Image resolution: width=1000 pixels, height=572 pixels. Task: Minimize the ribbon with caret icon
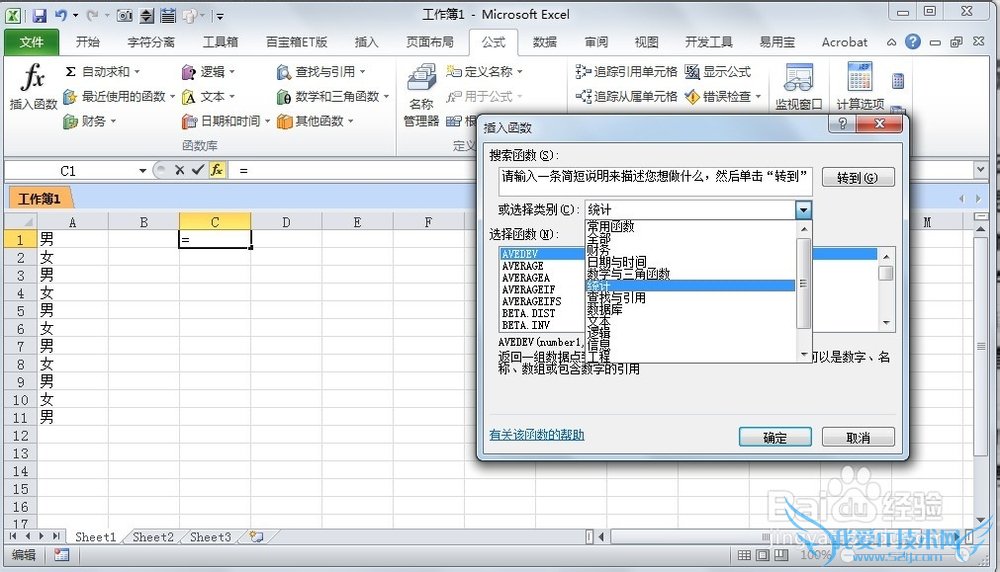tap(892, 42)
